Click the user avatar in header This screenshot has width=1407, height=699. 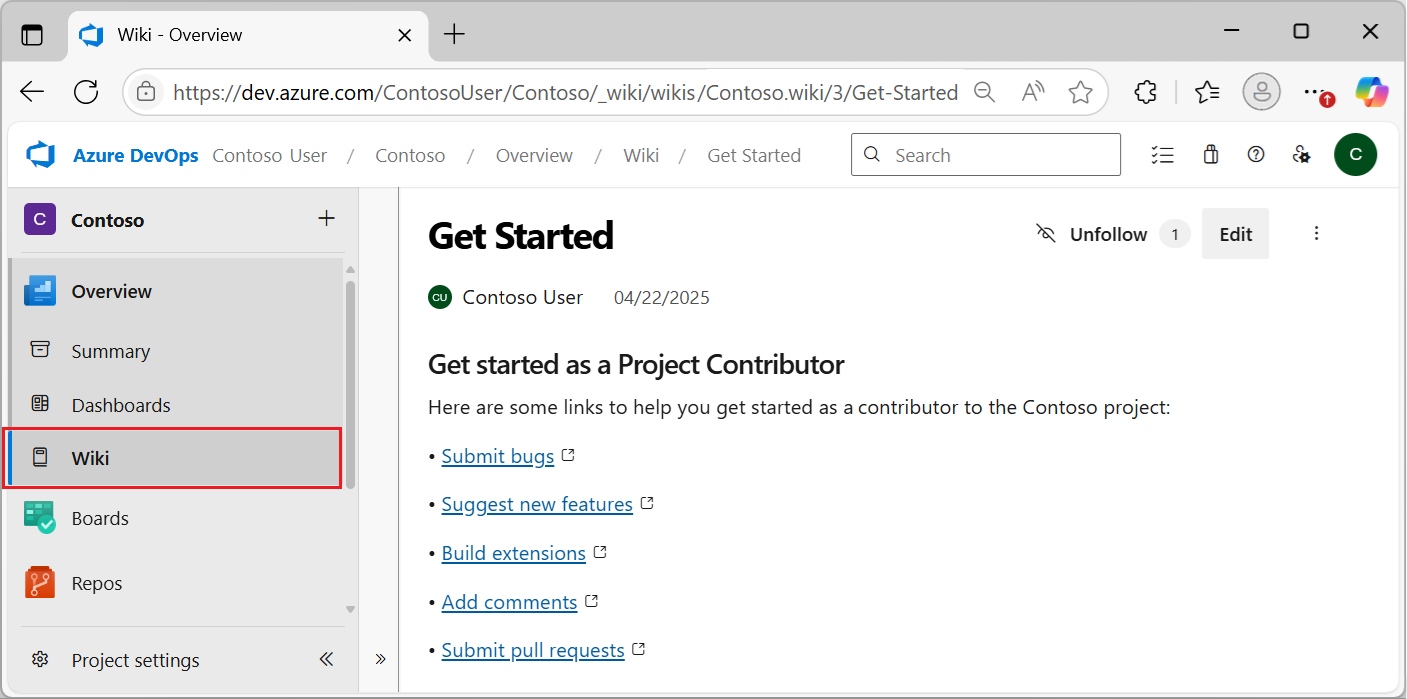[x=1355, y=155]
